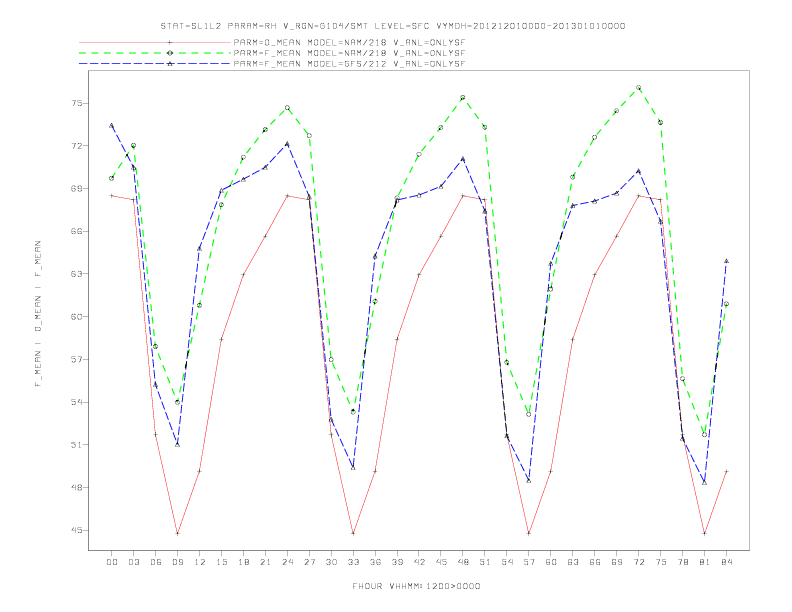Click the green circle data point at hour 72

click(638, 88)
